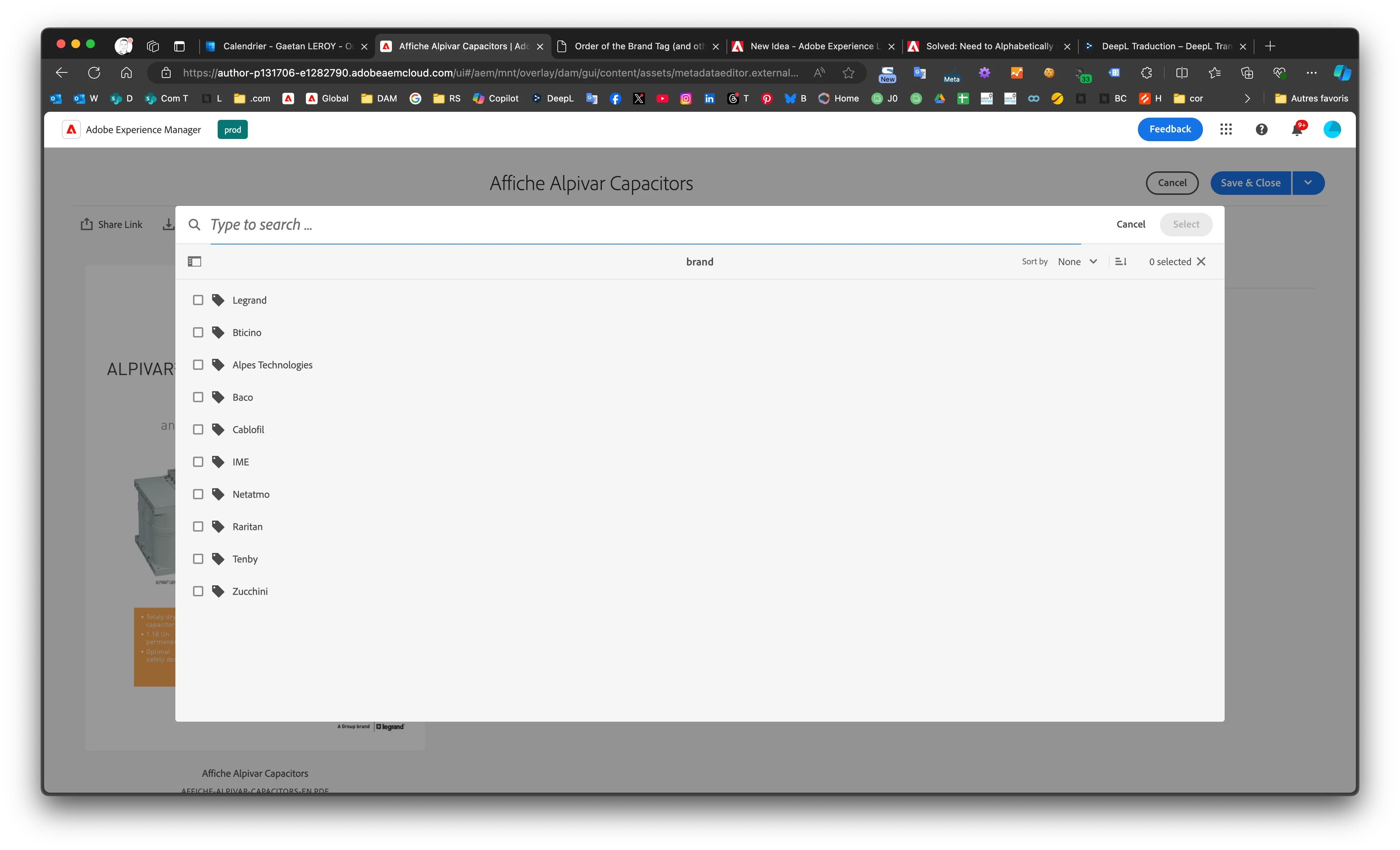Click the search magnifier icon in dialog
1400x850 pixels.
pos(194,224)
